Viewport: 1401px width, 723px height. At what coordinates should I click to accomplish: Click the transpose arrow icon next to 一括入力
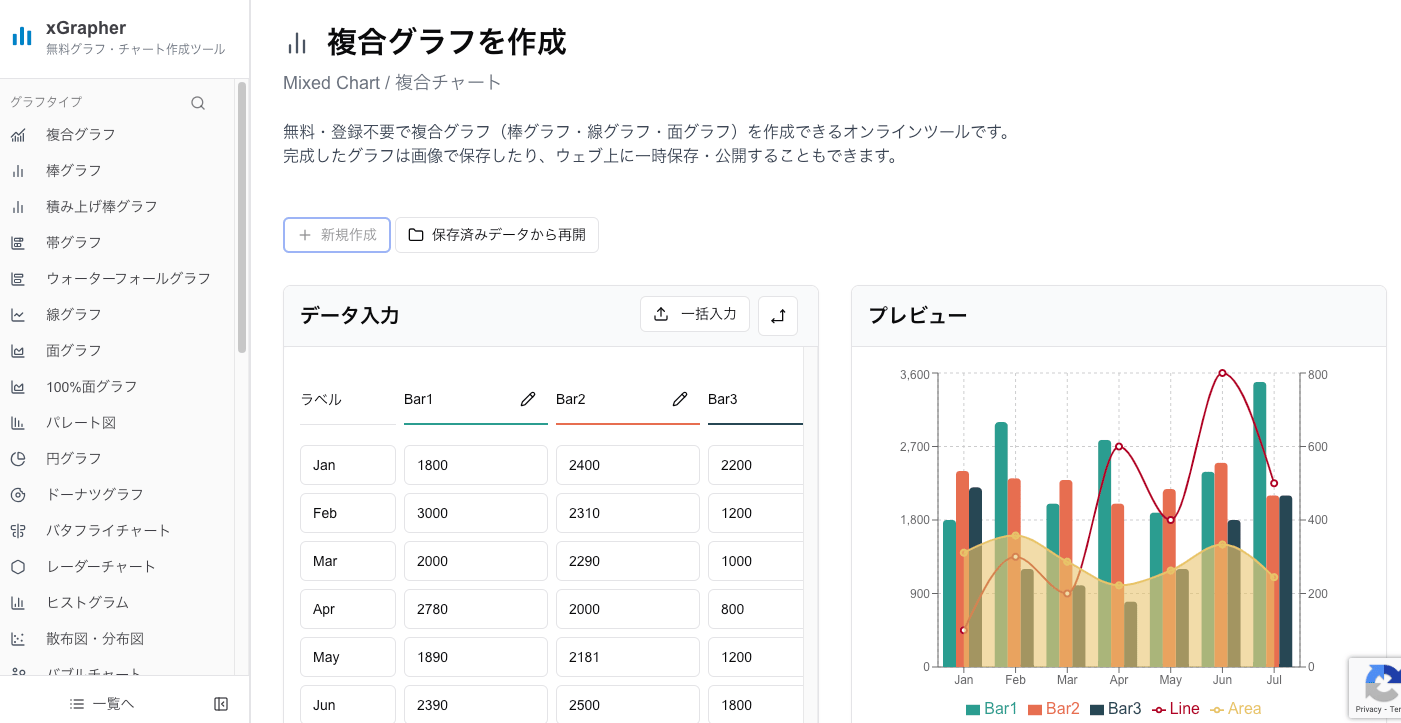pos(778,315)
